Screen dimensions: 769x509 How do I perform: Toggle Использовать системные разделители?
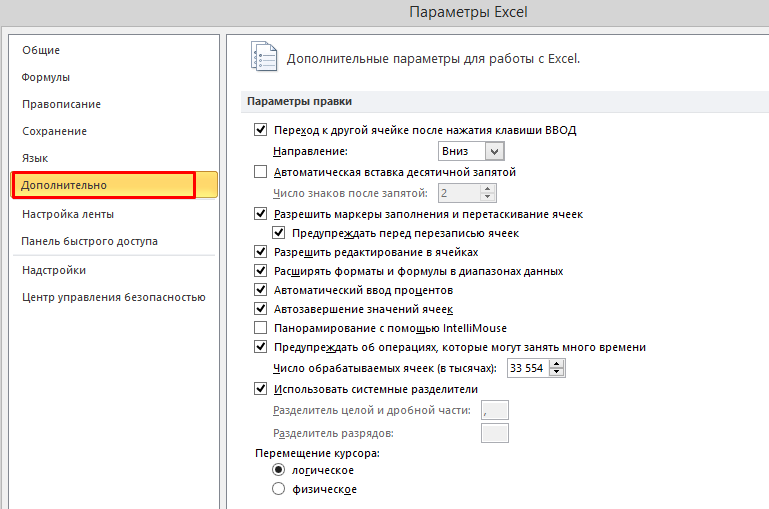260,389
